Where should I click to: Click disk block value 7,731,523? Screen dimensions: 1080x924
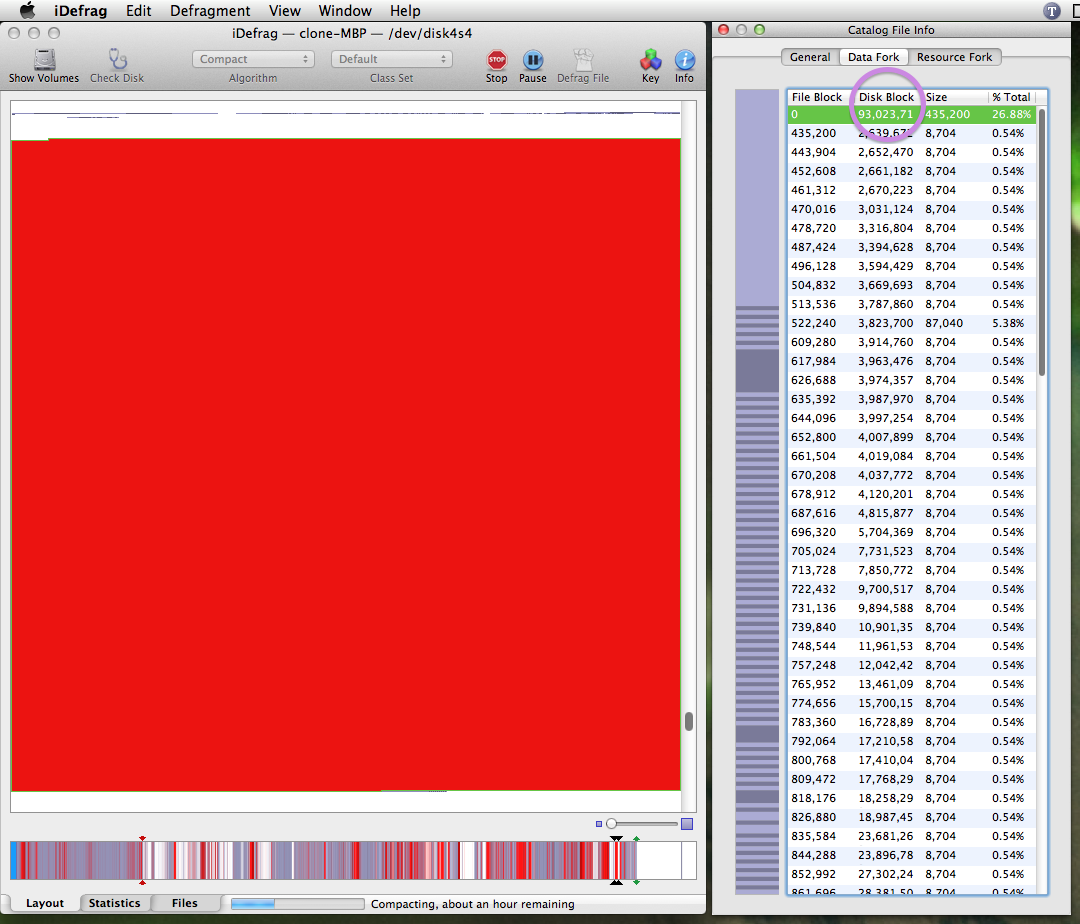click(885, 551)
